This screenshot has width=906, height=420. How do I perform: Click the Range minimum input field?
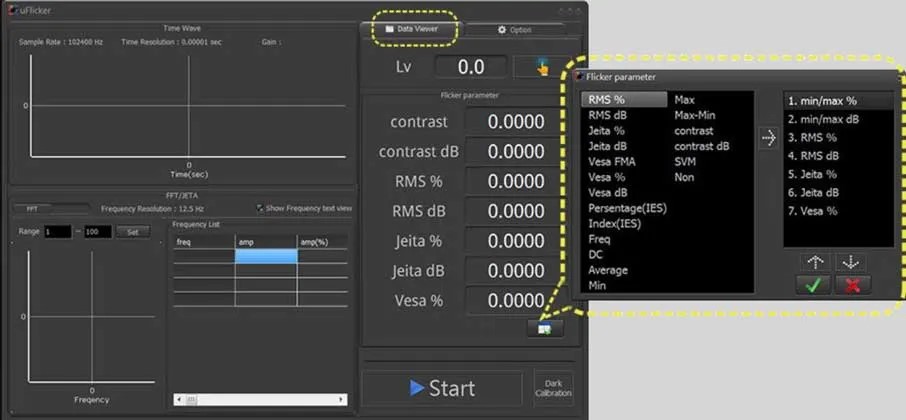56,232
